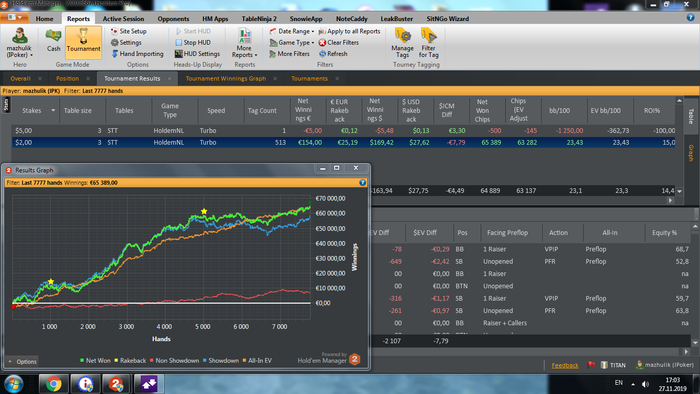Open Site Setup options
Screen dimensions: 700x394
pyautogui.click(x=129, y=31)
